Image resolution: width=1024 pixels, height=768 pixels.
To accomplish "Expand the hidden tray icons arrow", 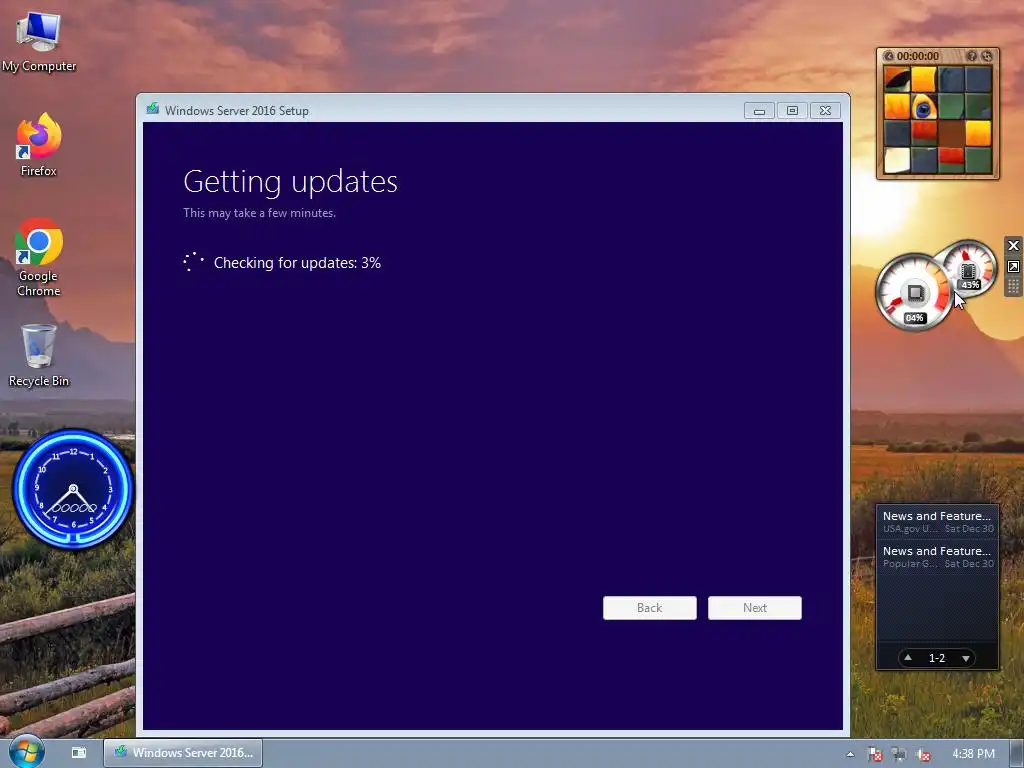I will [850, 754].
